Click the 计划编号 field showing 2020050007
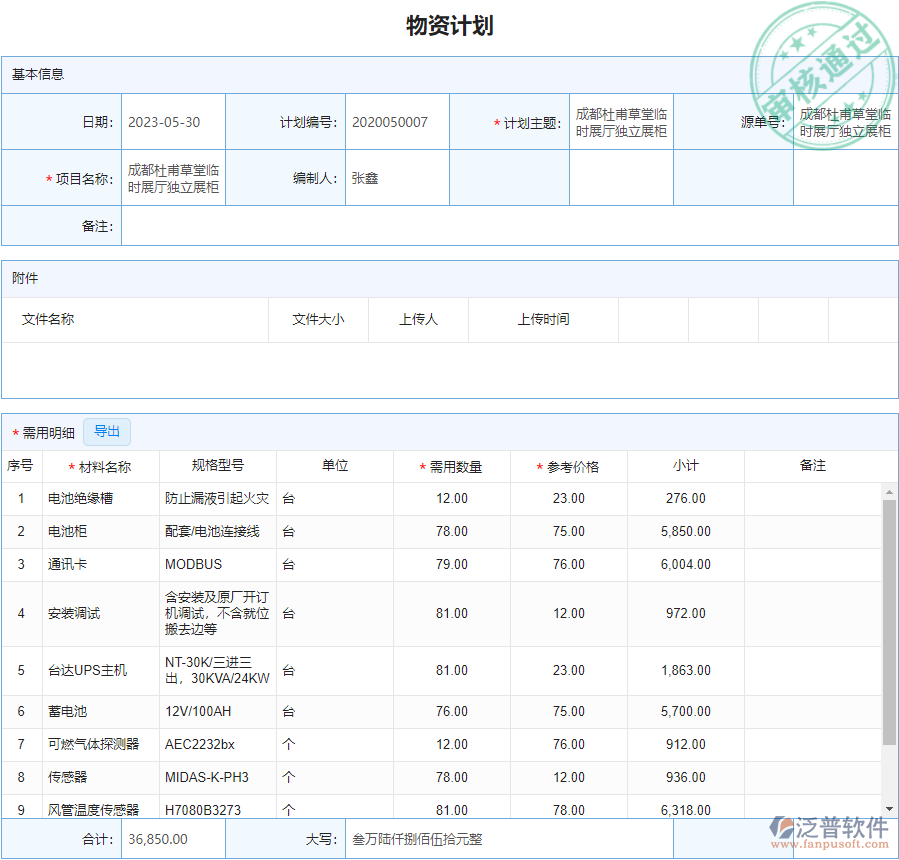Screen dimensions: 899x860 (397, 121)
